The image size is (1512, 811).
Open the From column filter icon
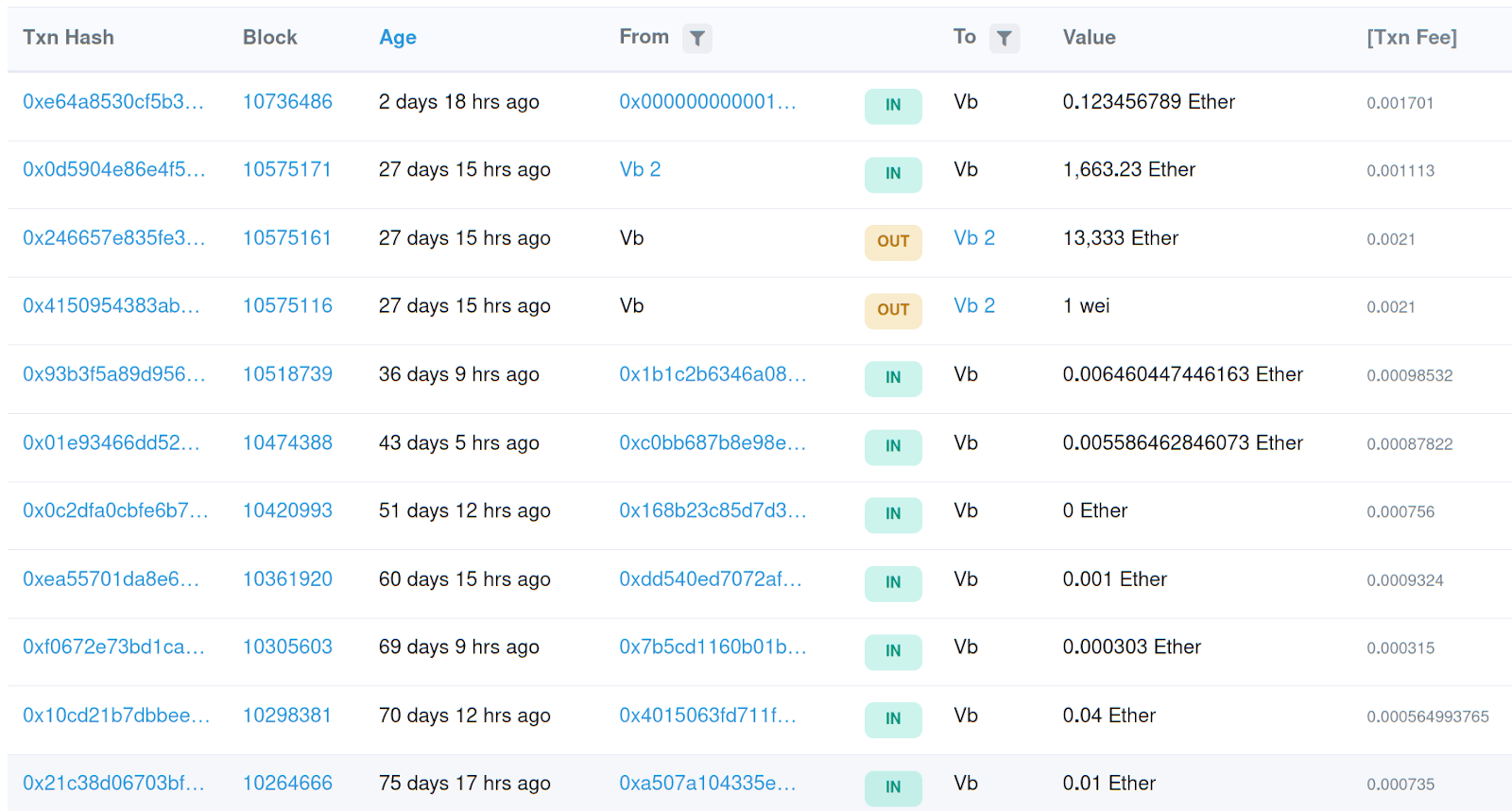click(697, 38)
